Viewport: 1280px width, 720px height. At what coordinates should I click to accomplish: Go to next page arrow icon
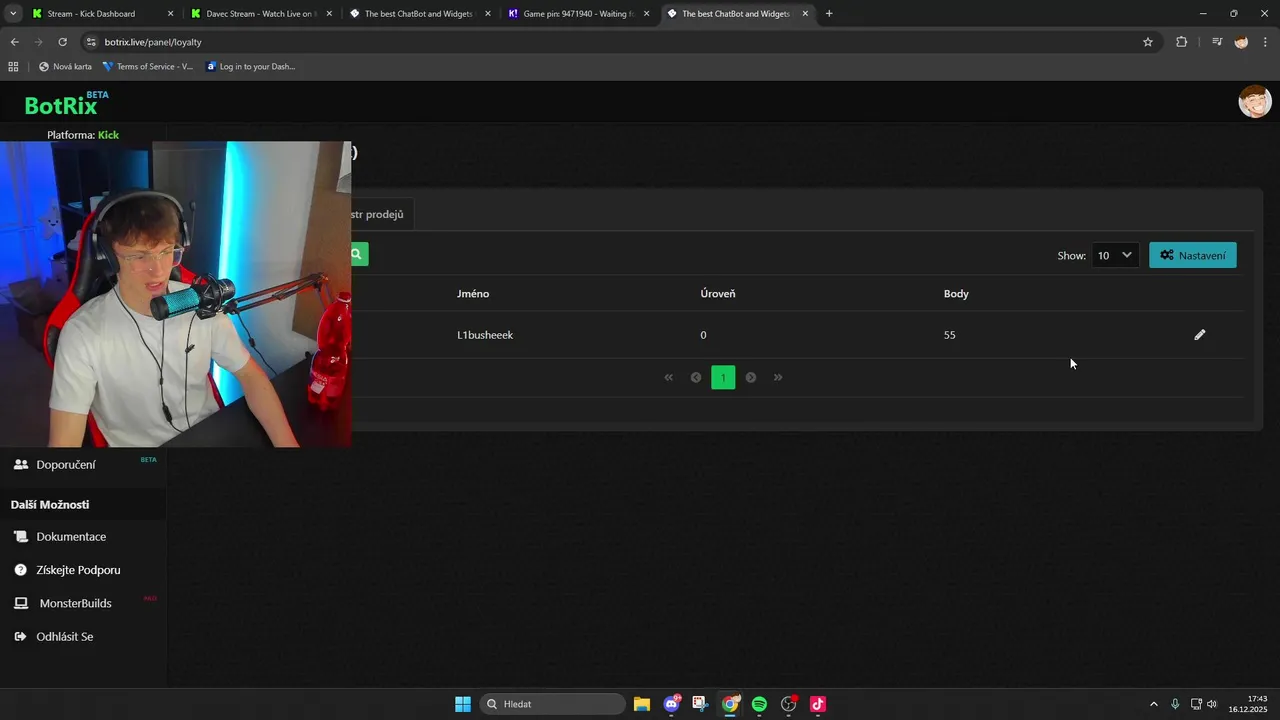point(751,377)
